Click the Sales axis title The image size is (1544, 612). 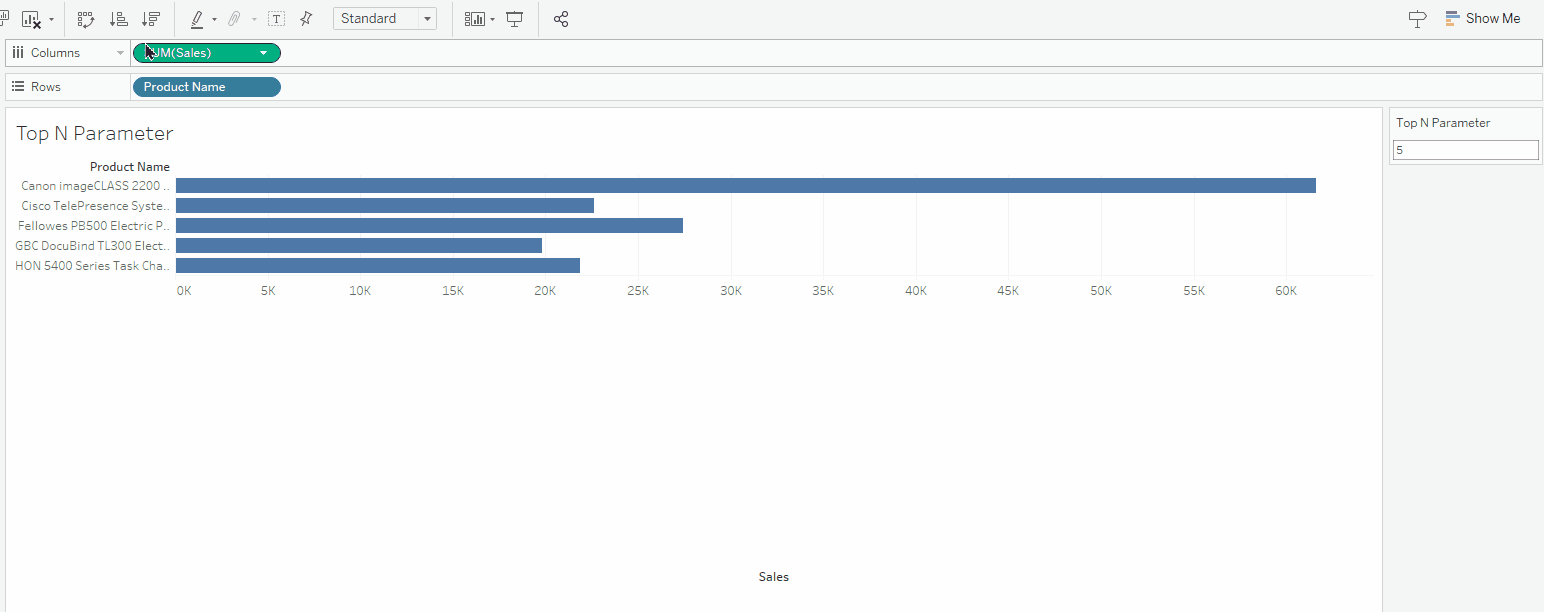[x=774, y=577]
